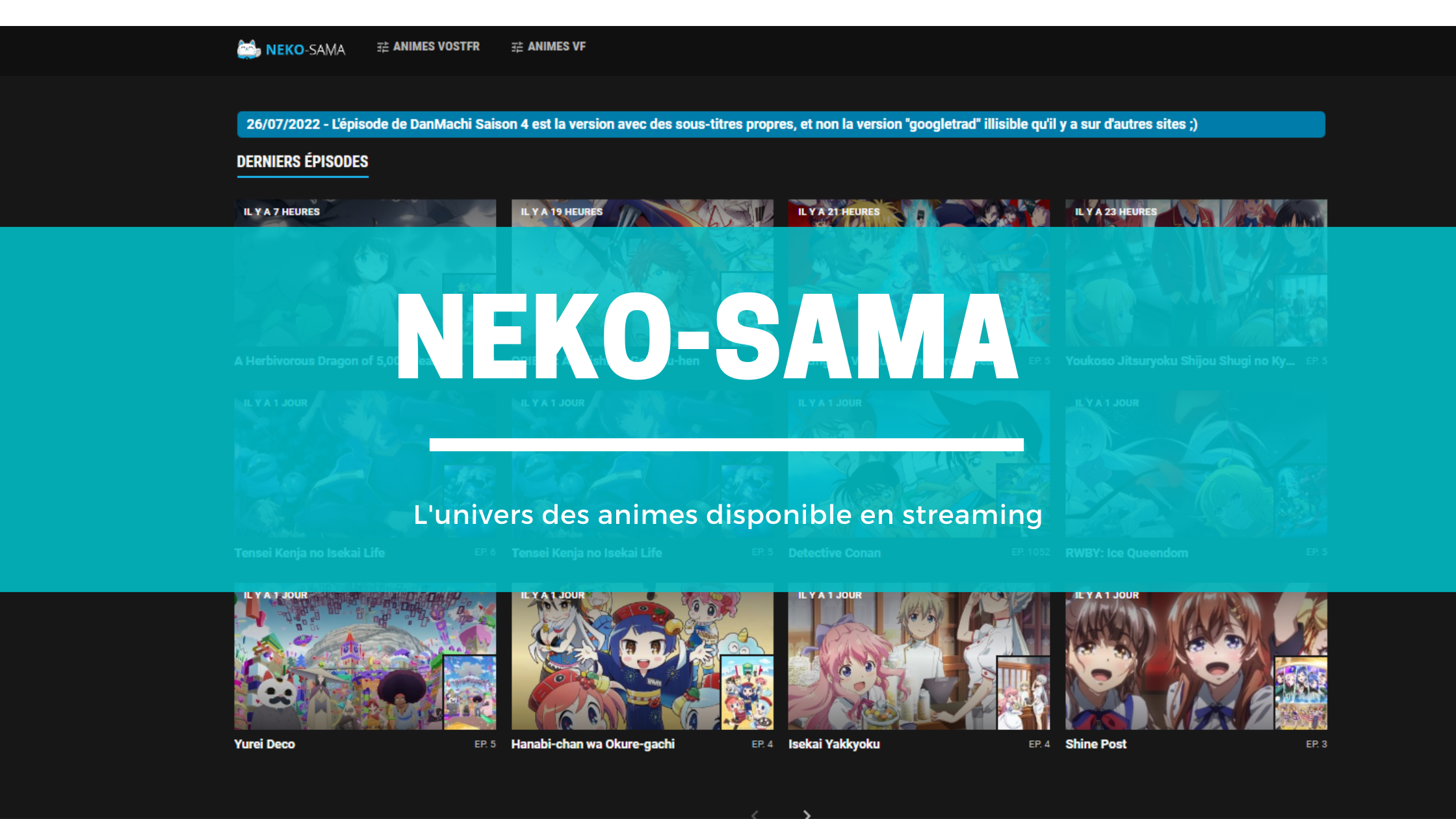Click the Neko-Sama cat logo
The height and width of the screenshot is (819, 1456).
coord(291,49)
